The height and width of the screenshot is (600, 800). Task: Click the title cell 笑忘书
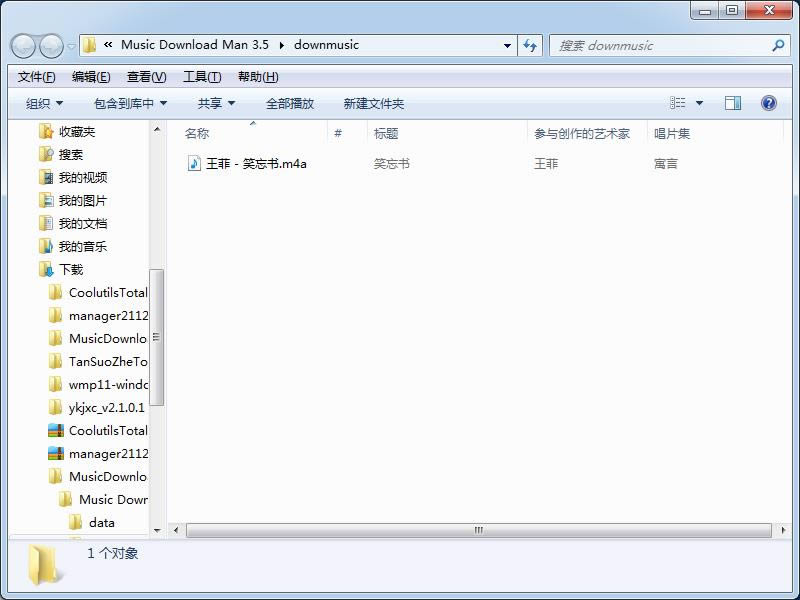(391, 164)
